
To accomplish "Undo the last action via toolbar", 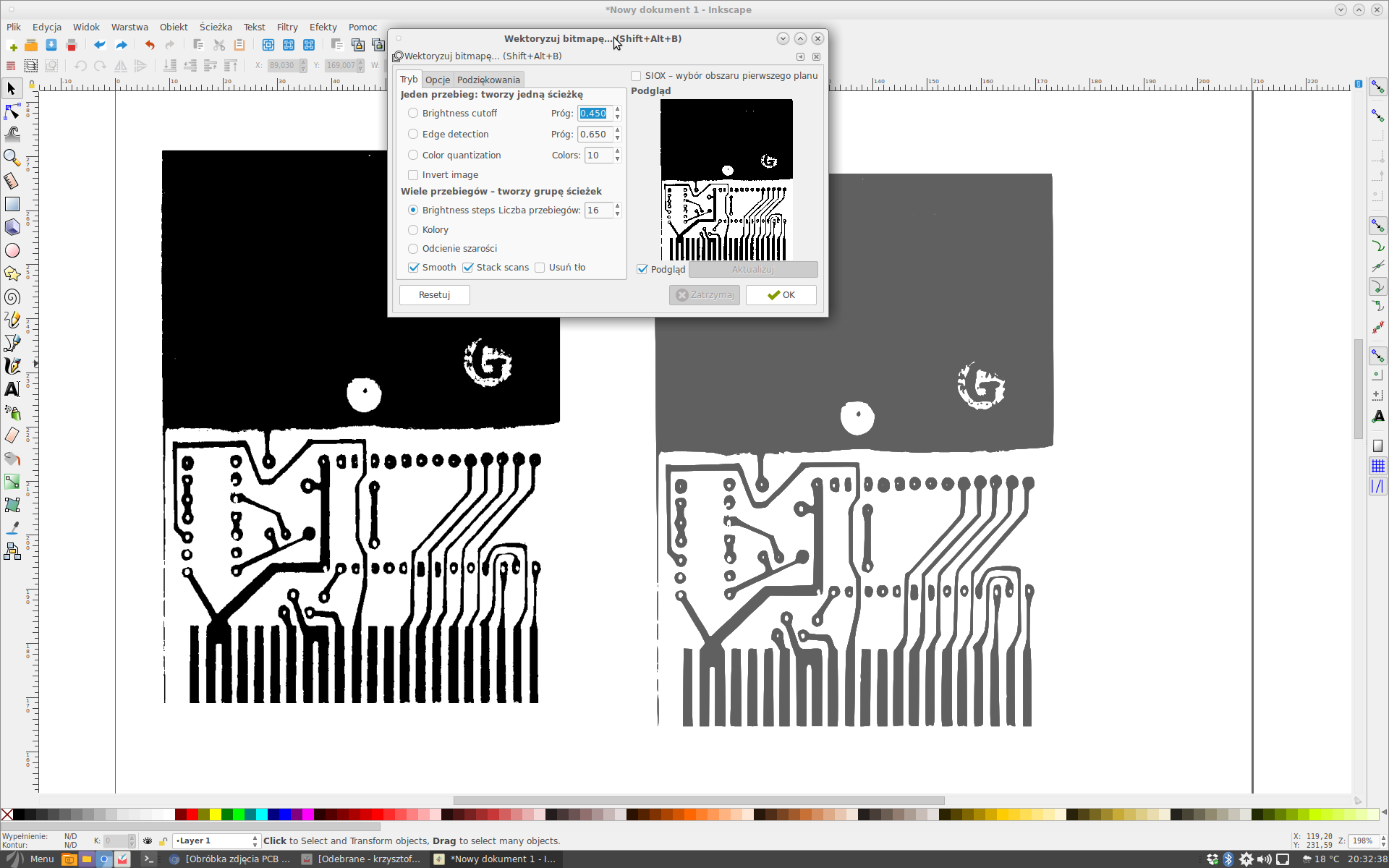I will (x=150, y=46).
